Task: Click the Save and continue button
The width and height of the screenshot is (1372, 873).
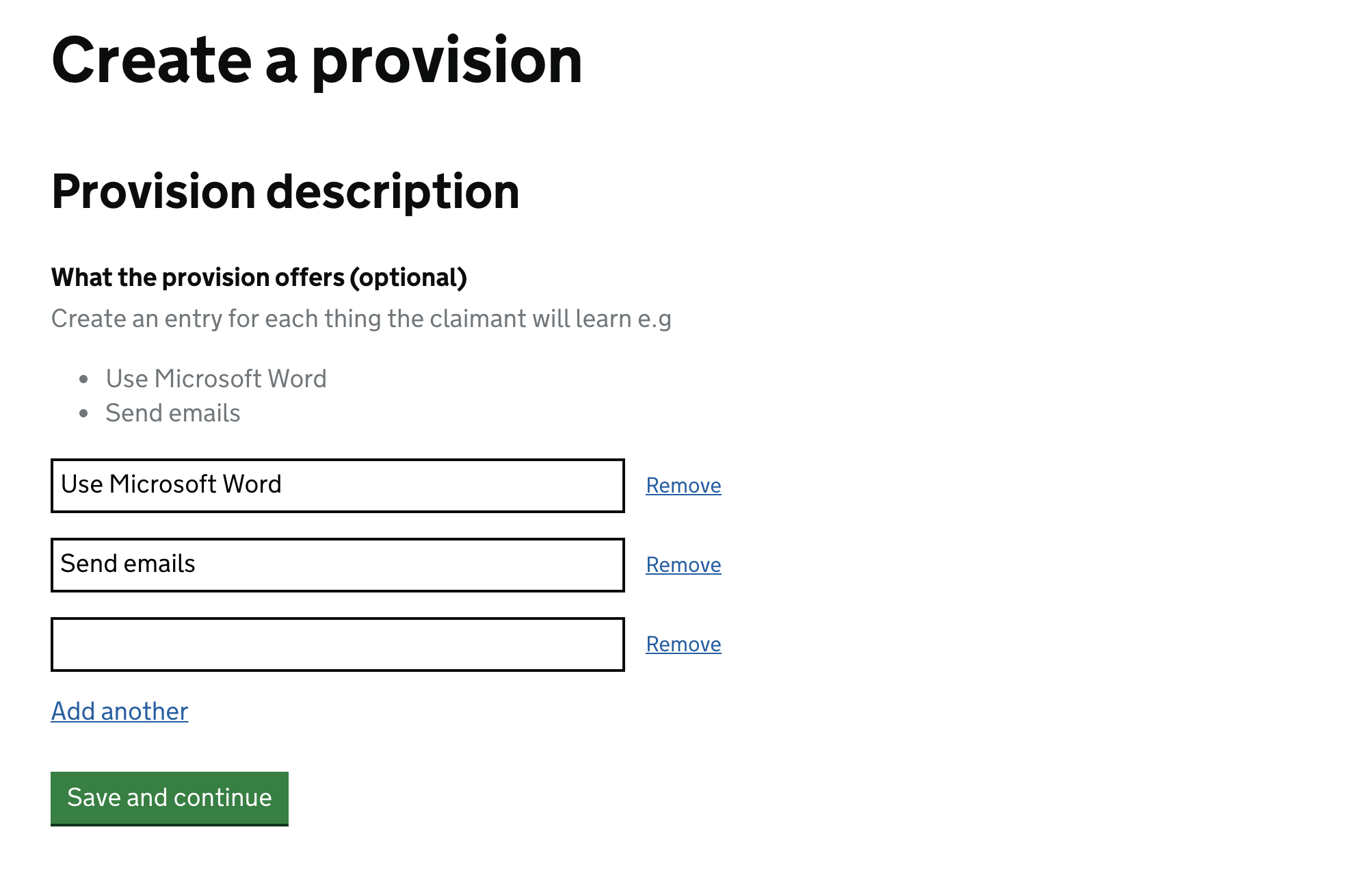Action: (x=168, y=797)
